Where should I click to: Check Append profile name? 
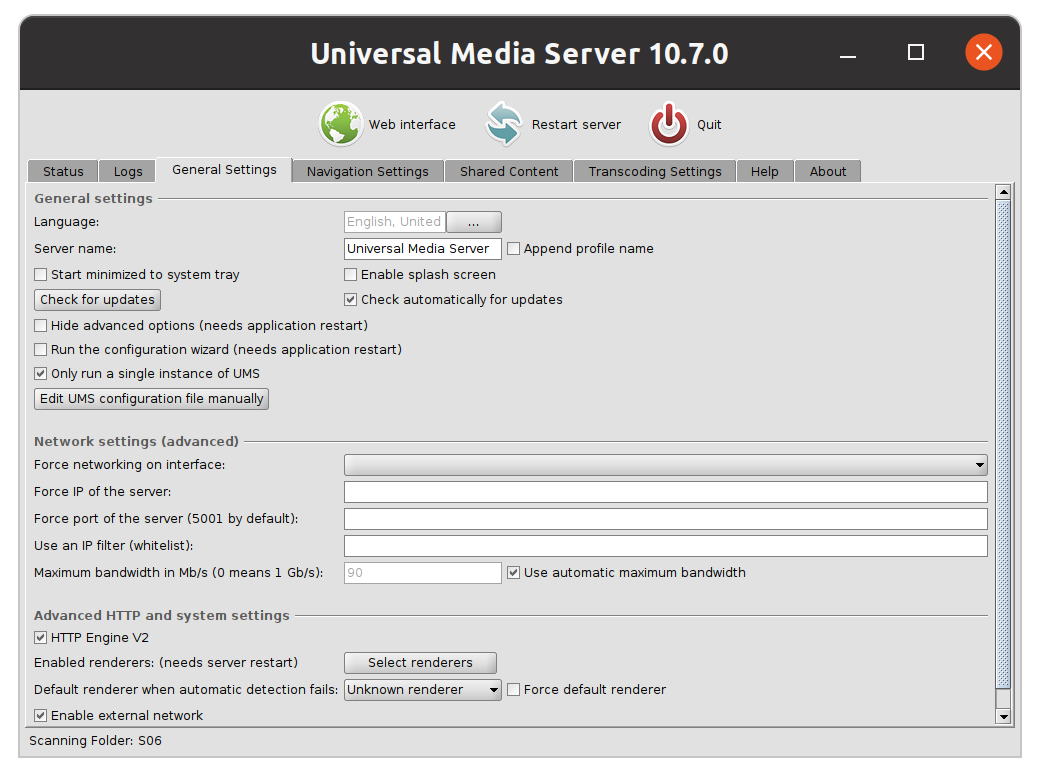(x=513, y=248)
